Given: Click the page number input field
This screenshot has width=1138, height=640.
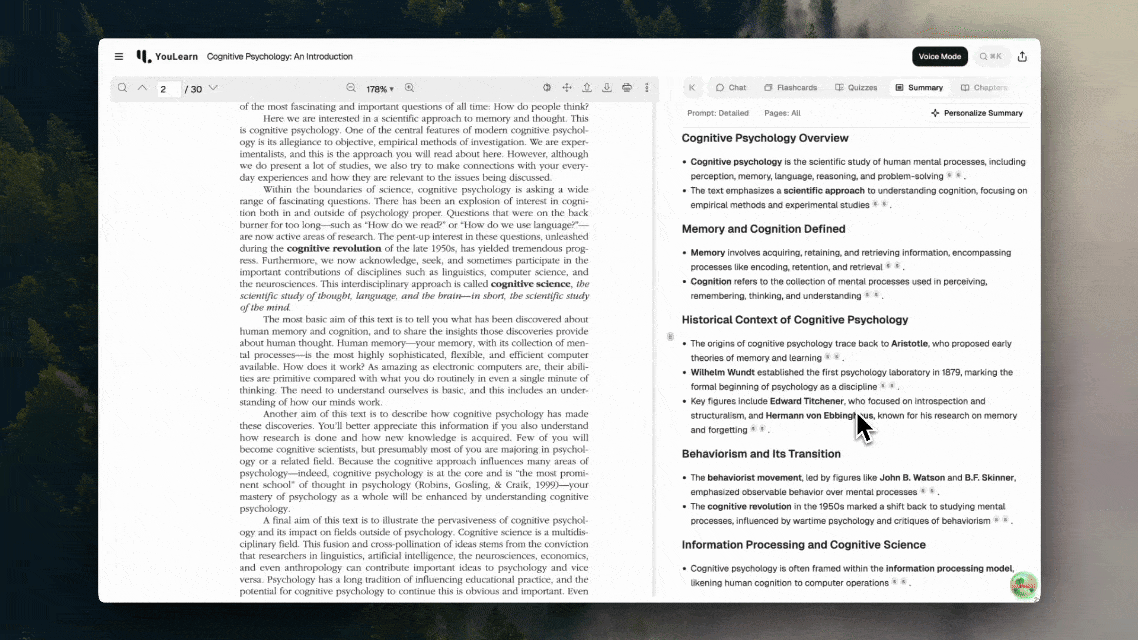Looking at the screenshot, I should pyautogui.click(x=168, y=89).
